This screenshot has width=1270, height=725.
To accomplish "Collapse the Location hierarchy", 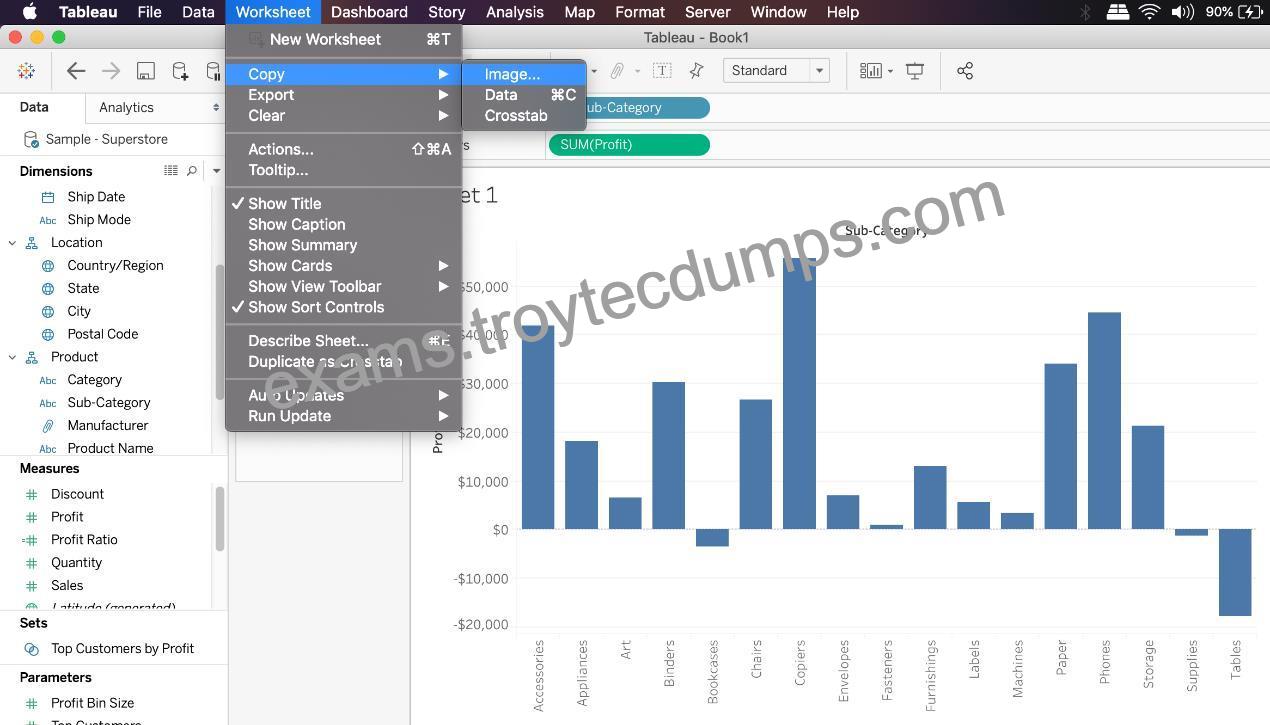I will tap(12, 243).
